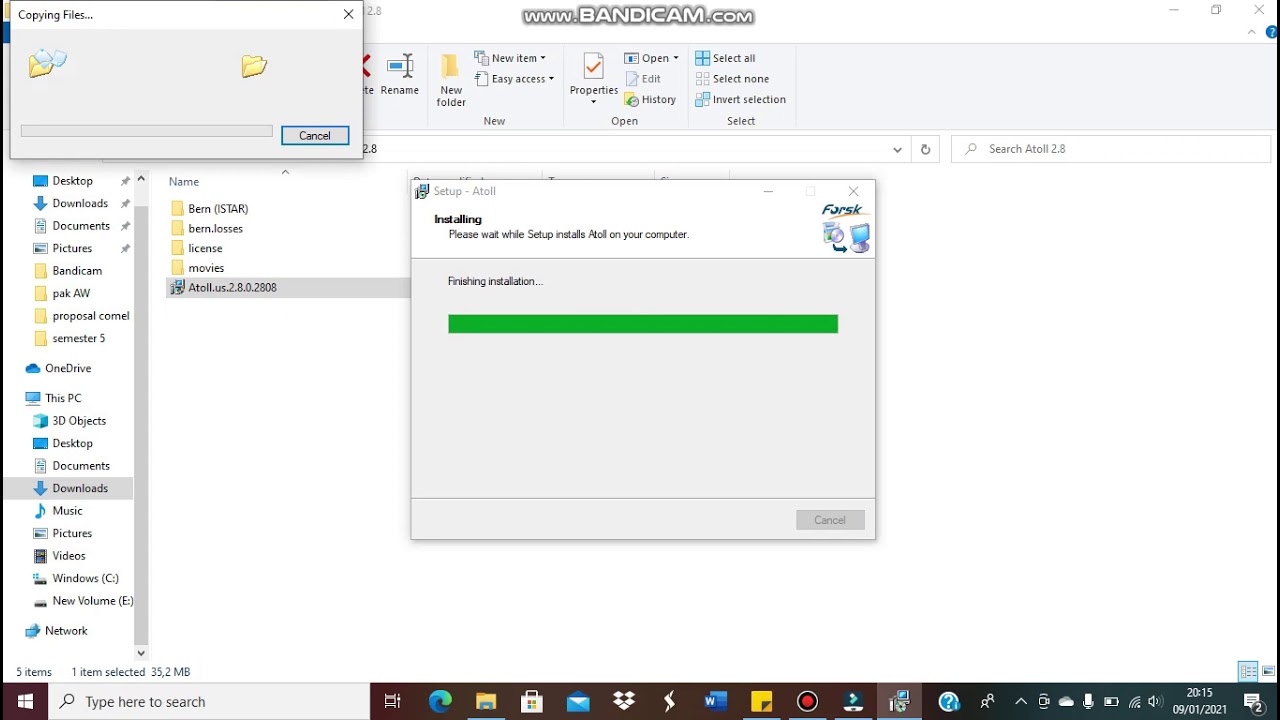The height and width of the screenshot is (720, 1280).
Task: Collapse the File Explorer ribbon
Action: point(1252,32)
